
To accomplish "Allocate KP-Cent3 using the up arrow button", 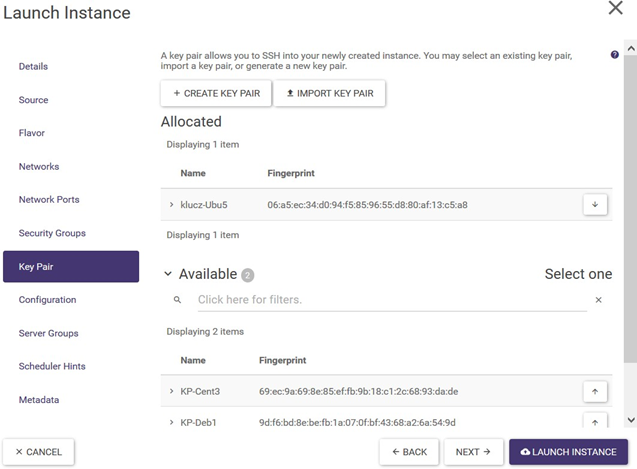I will click(x=594, y=391).
